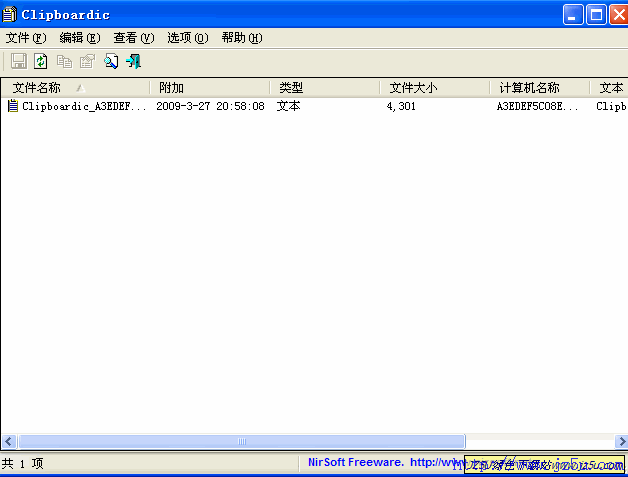Viewport: 628px width, 477px height.
Task: Click the date 2009-3-27 20:58:08
Action: click(210, 106)
